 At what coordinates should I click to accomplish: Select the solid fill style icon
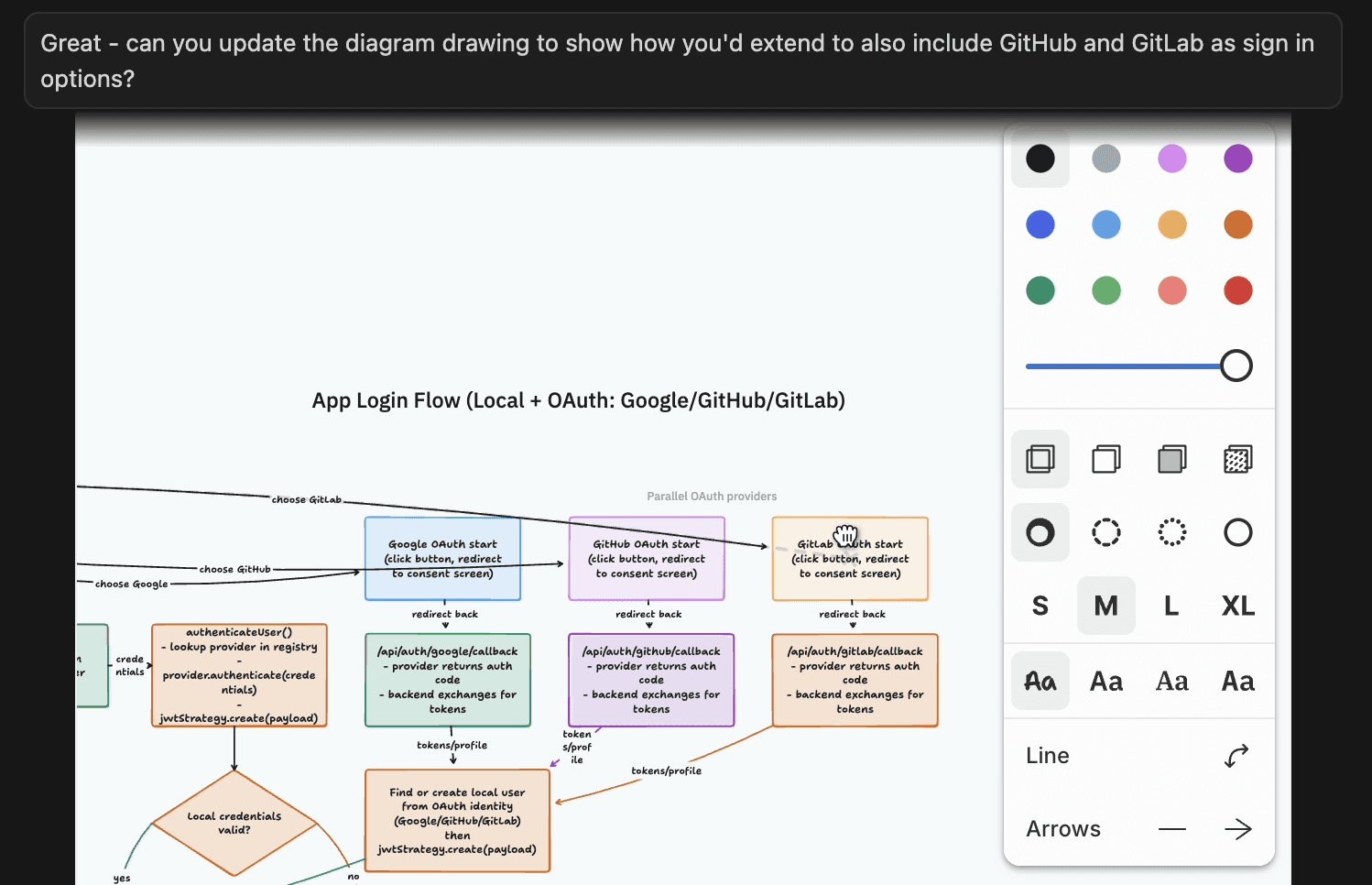point(1172,459)
